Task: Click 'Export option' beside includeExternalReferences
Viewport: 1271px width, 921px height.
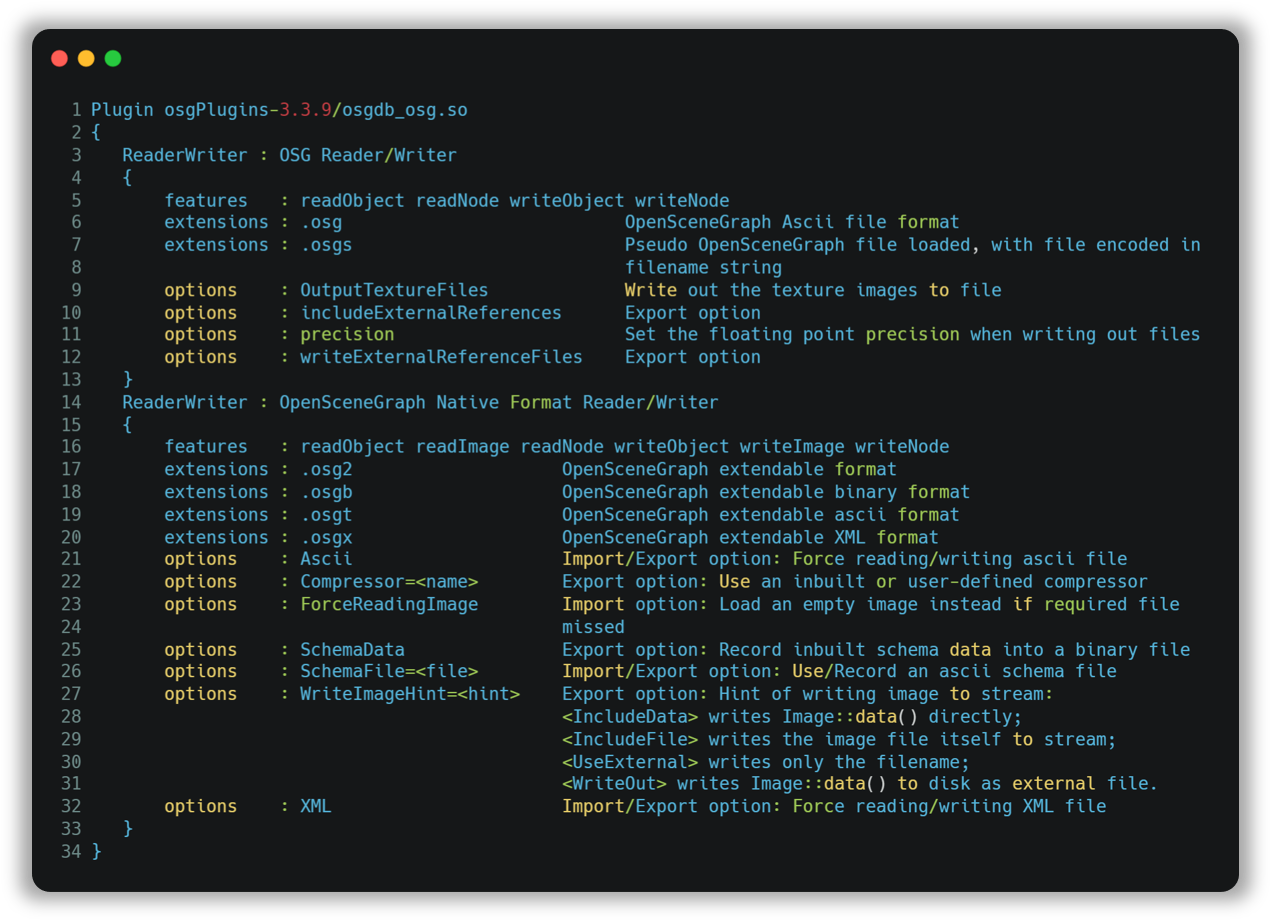Action: 693,312
